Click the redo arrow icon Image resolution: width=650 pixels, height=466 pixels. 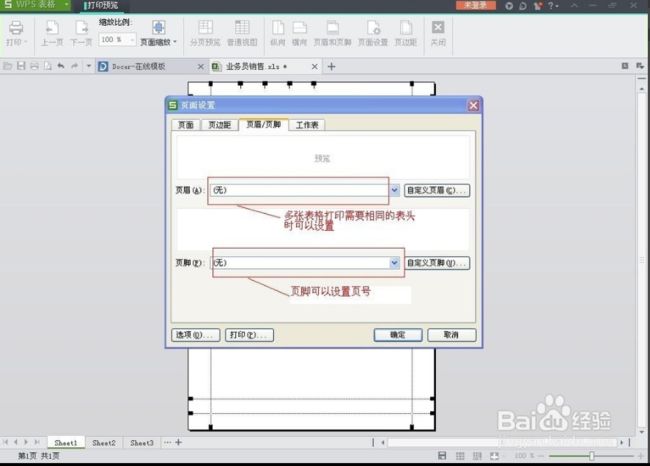(x=75, y=66)
